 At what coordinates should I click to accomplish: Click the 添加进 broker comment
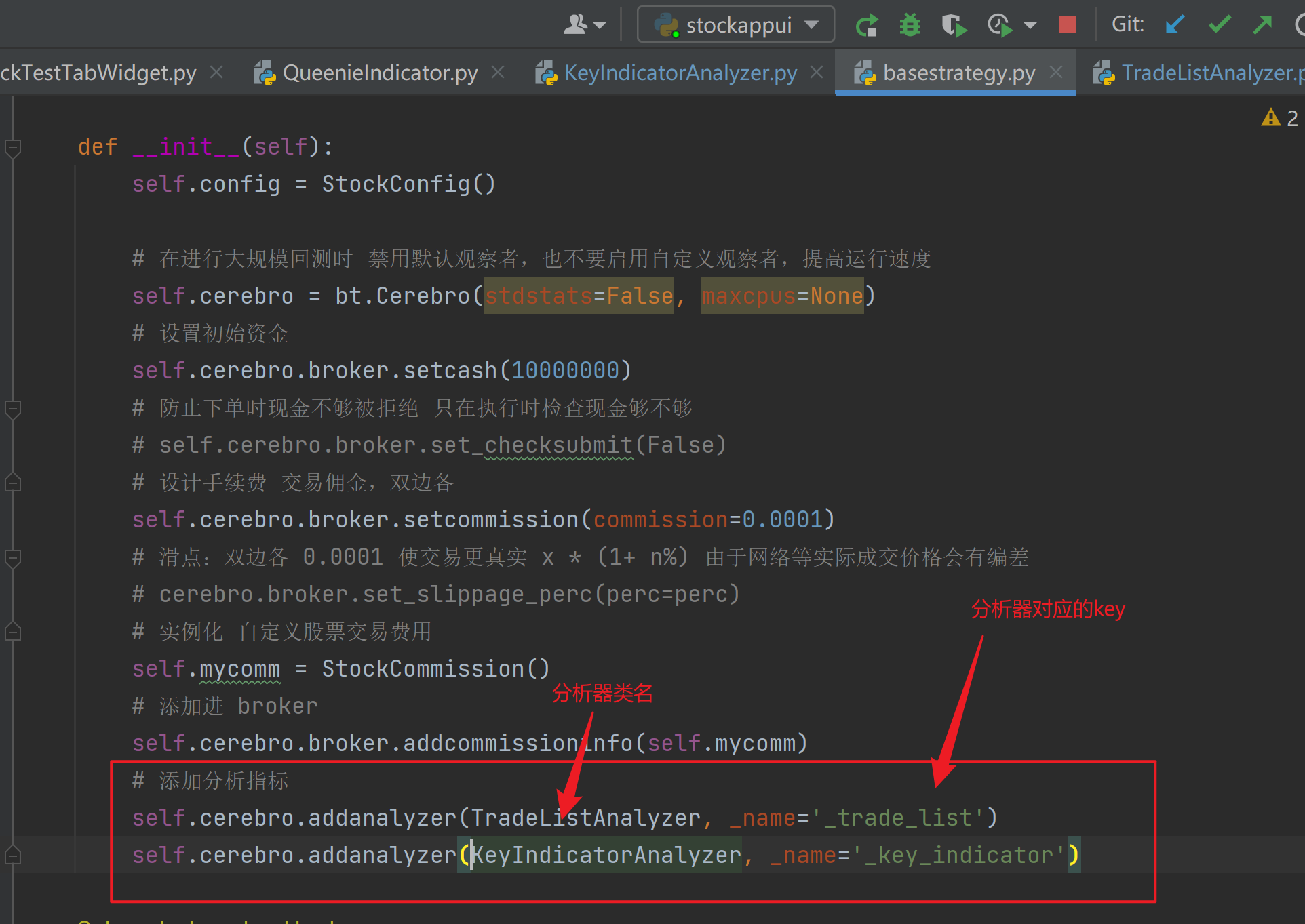[x=225, y=706]
